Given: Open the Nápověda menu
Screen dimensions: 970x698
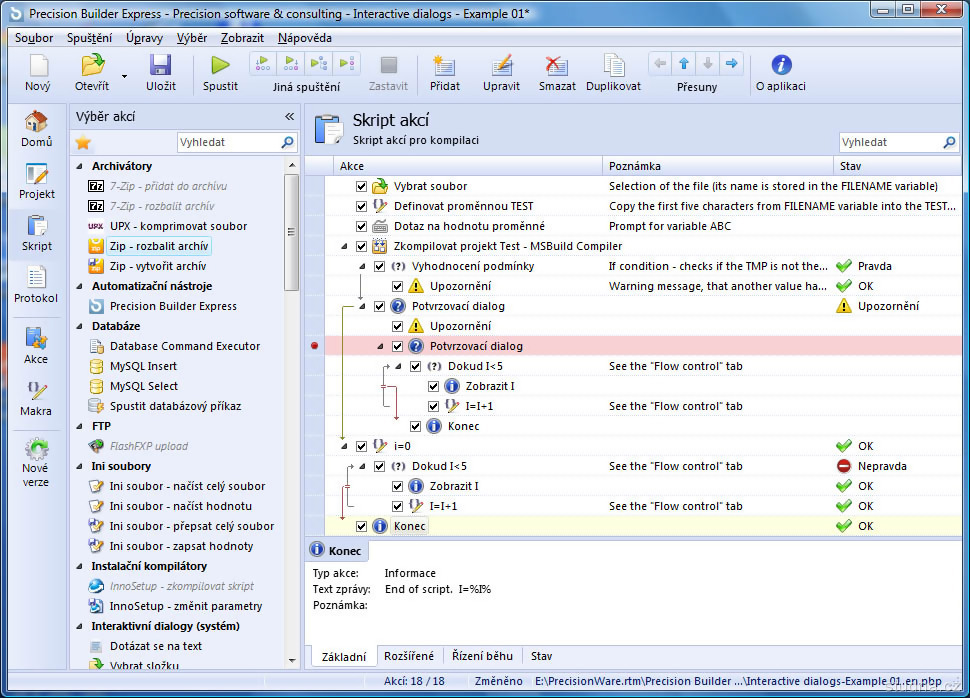Looking at the screenshot, I should [304, 38].
